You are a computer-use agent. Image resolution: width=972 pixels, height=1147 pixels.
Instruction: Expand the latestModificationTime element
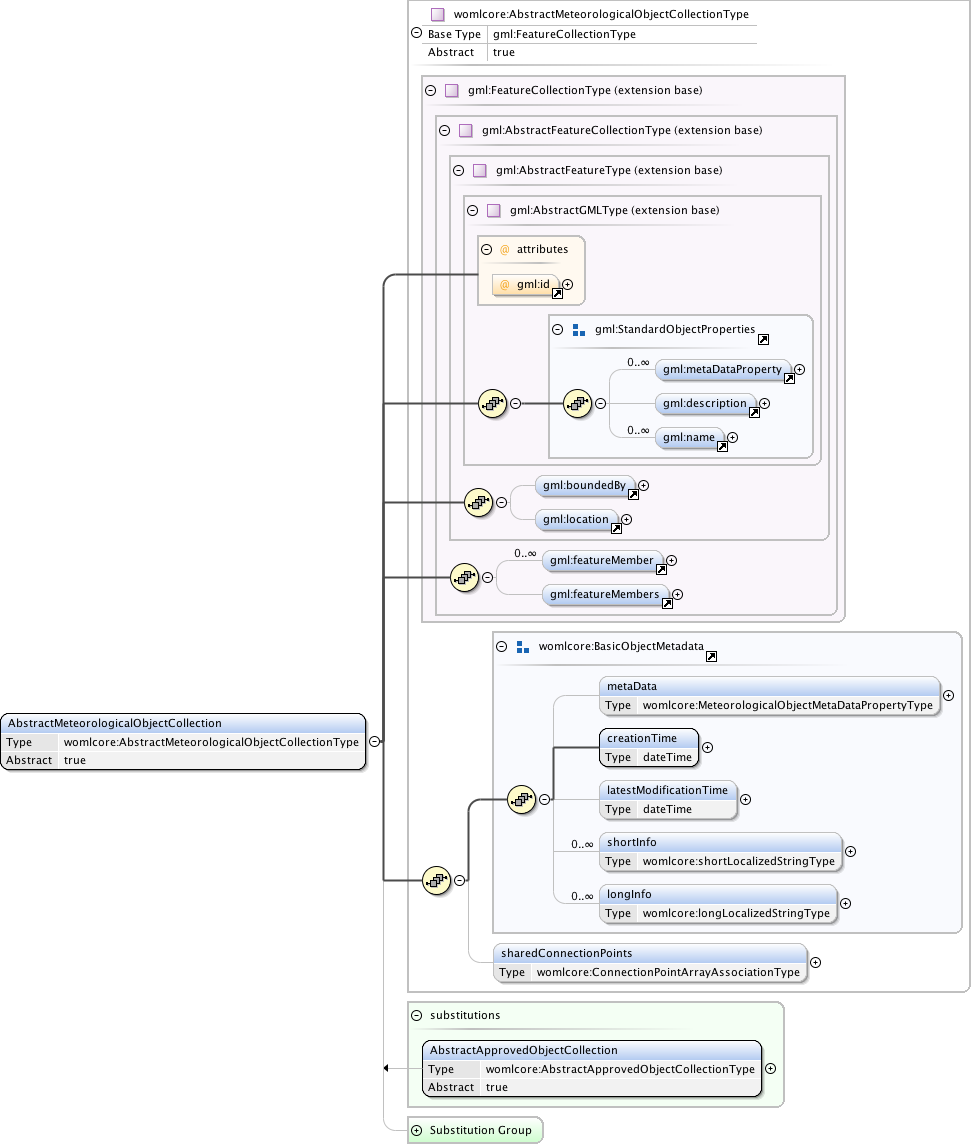tap(745, 800)
